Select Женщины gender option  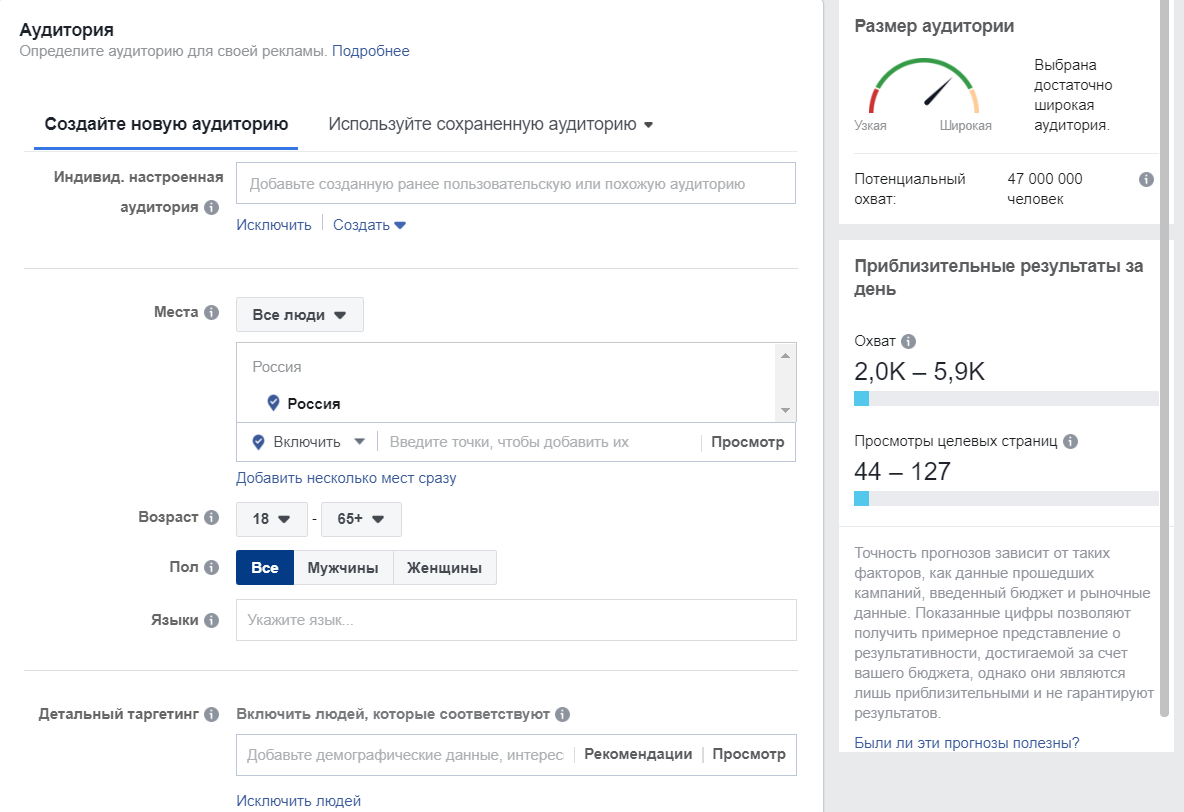point(445,568)
